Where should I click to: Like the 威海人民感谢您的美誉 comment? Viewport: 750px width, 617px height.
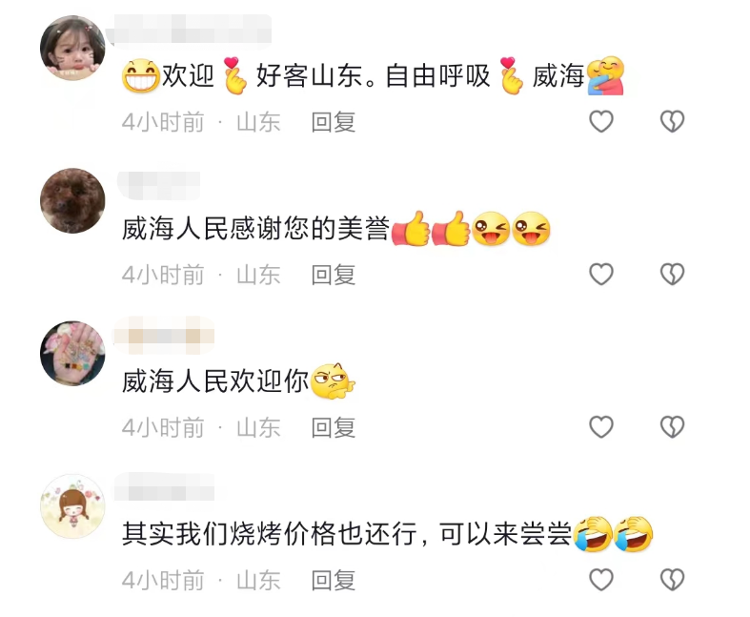(x=601, y=274)
